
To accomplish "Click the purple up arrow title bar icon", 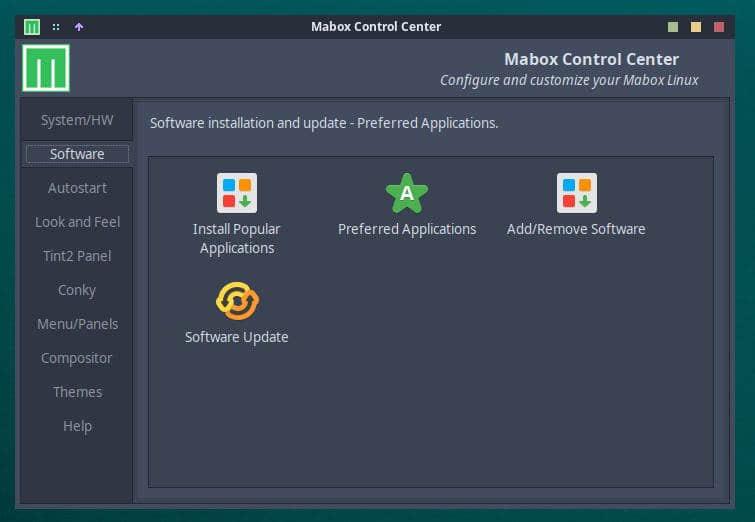I will pyautogui.click(x=79, y=27).
